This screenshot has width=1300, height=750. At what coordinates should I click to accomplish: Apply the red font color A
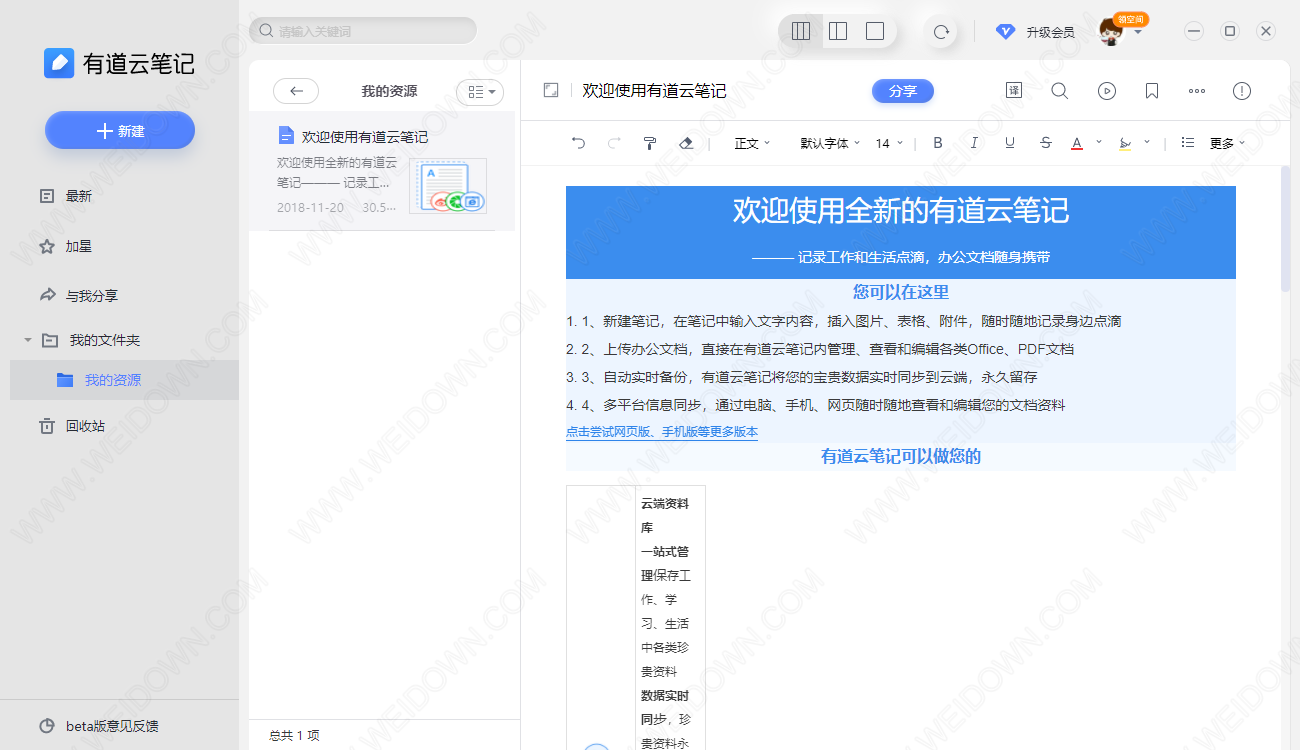(x=1077, y=143)
